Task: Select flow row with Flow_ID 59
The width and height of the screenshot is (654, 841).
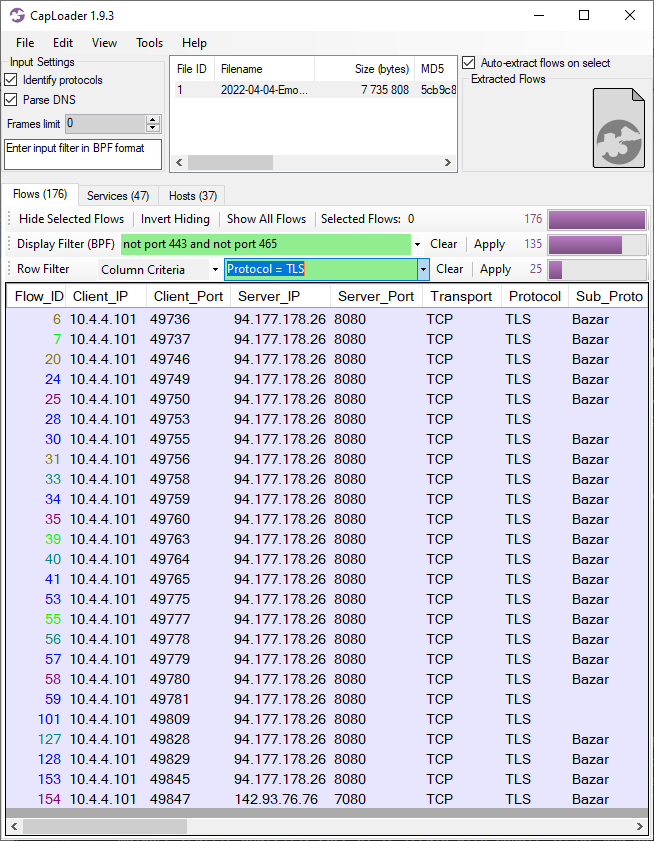Action: (x=327, y=699)
